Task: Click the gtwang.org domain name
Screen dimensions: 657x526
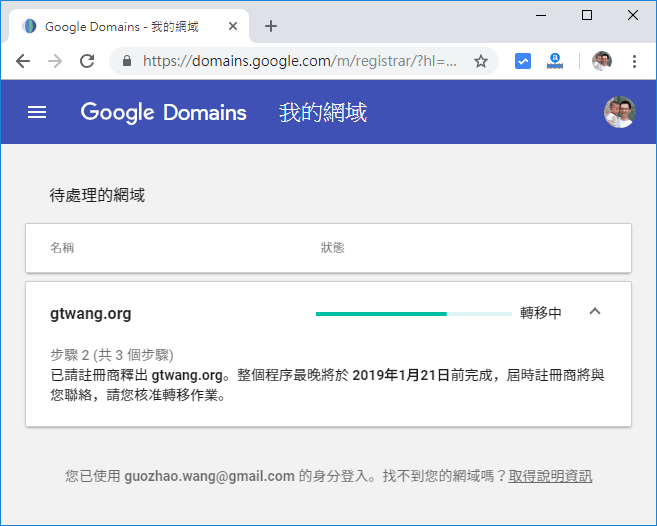Action: (91, 314)
